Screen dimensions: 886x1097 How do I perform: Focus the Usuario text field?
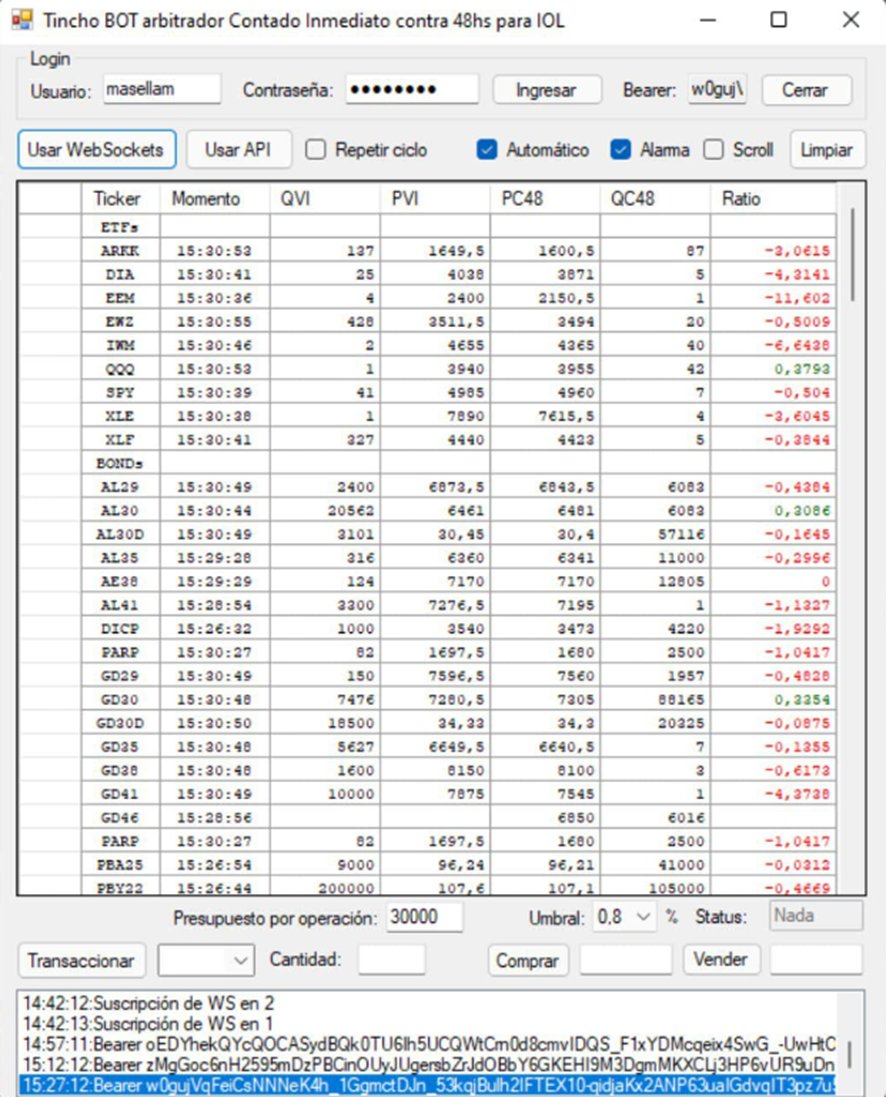click(x=162, y=90)
